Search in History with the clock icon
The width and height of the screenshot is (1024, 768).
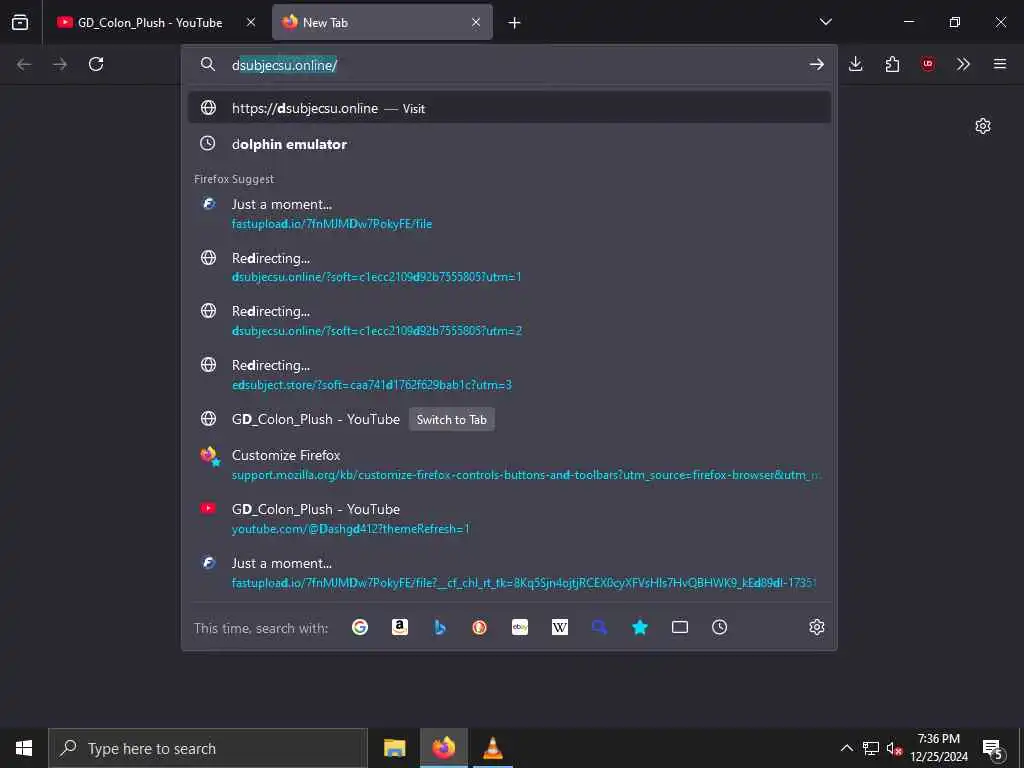(x=720, y=627)
